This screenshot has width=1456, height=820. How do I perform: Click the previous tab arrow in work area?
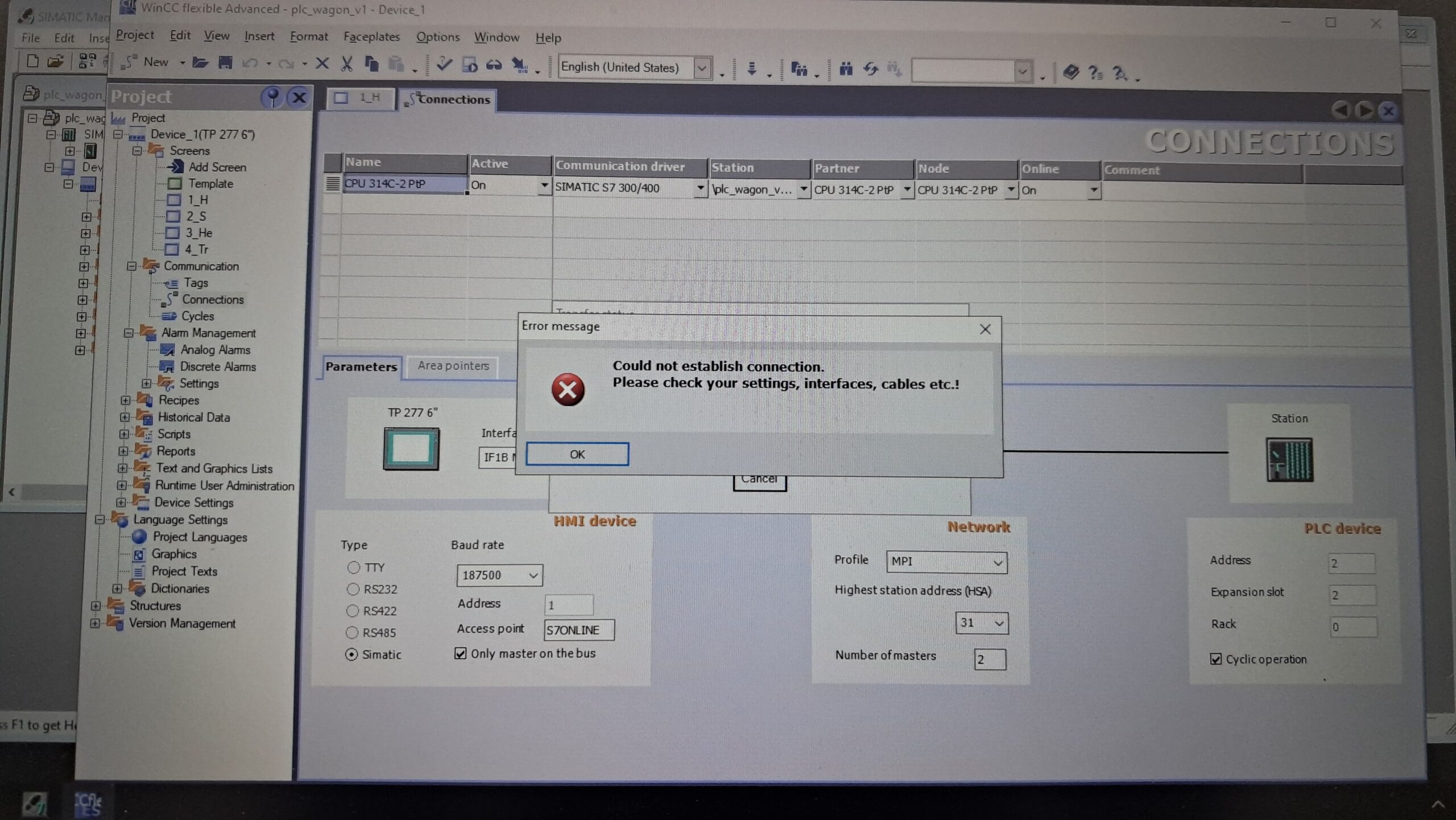1341,110
